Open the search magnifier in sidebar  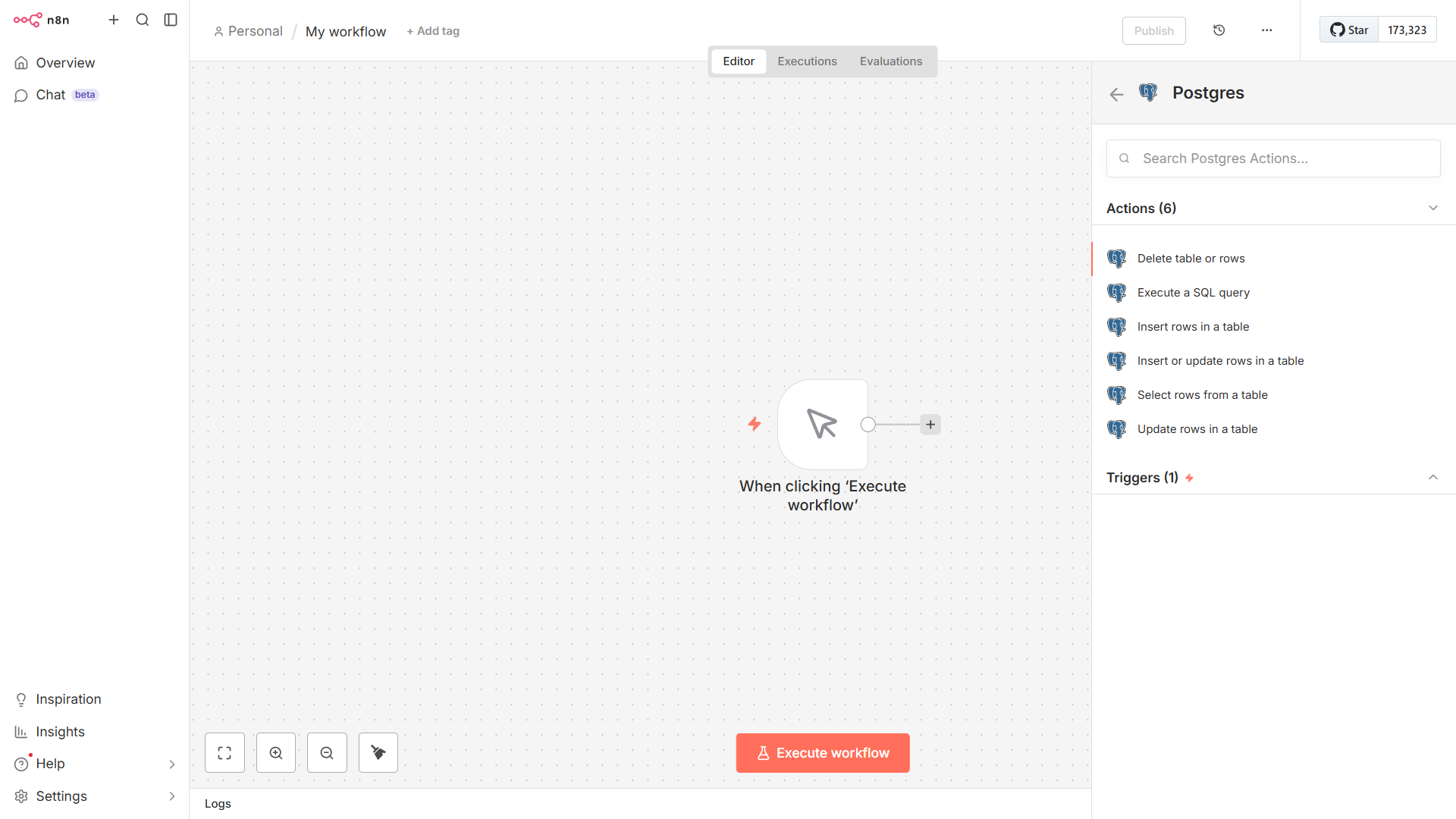(x=142, y=20)
